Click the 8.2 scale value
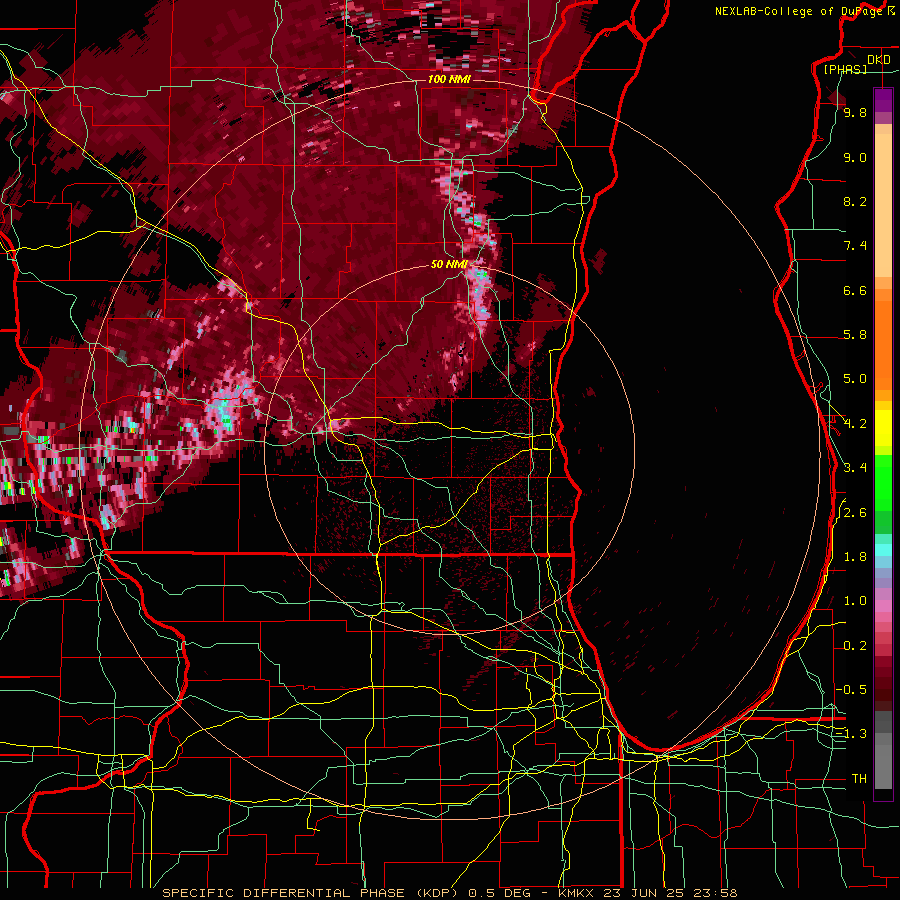The width and height of the screenshot is (900, 900). click(855, 202)
